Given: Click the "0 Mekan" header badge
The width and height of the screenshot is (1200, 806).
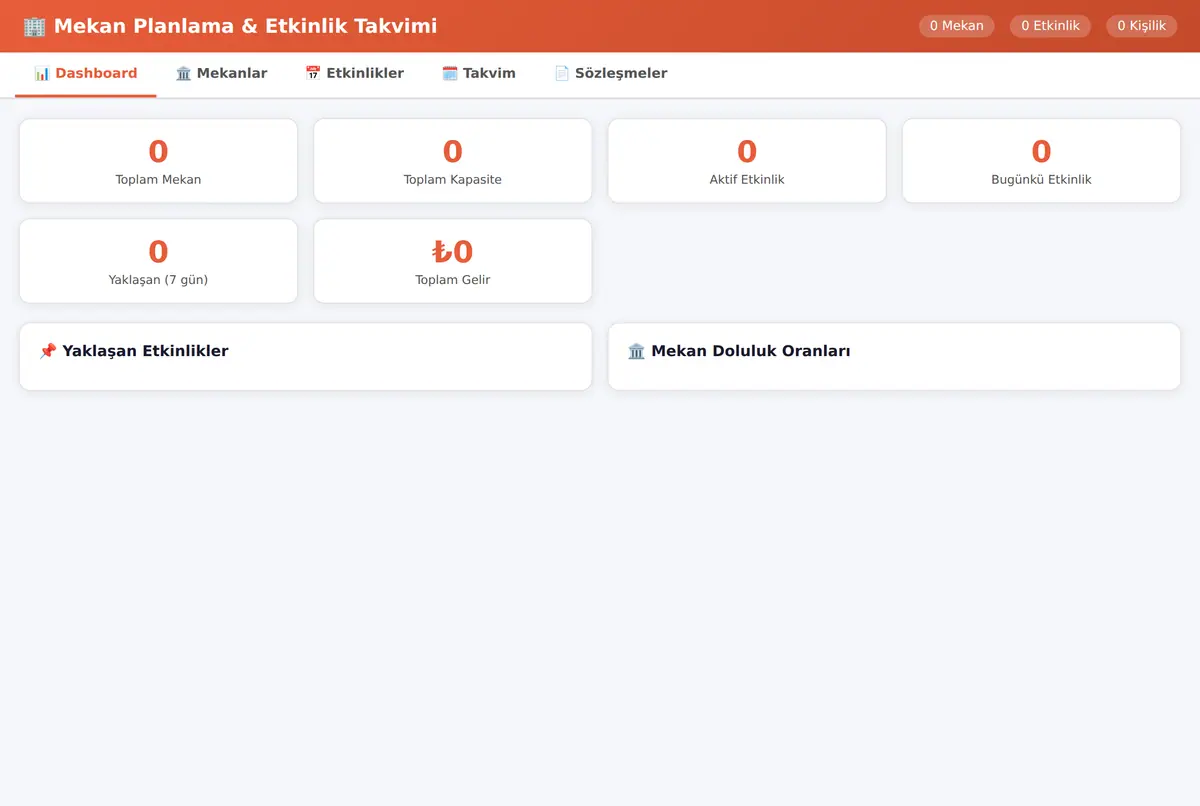Looking at the screenshot, I should tap(957, 26).
